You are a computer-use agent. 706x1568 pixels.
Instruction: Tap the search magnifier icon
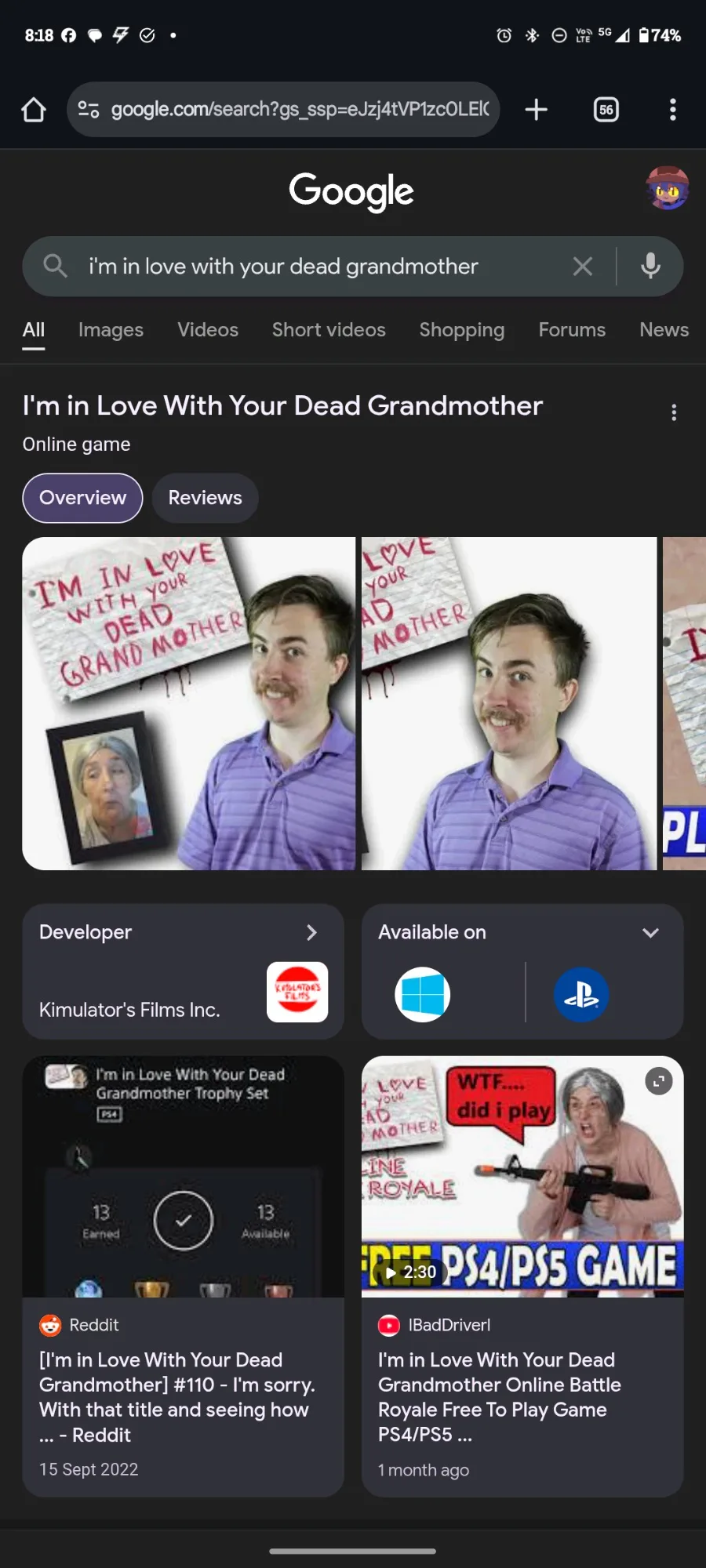click(x=55, y=266)
